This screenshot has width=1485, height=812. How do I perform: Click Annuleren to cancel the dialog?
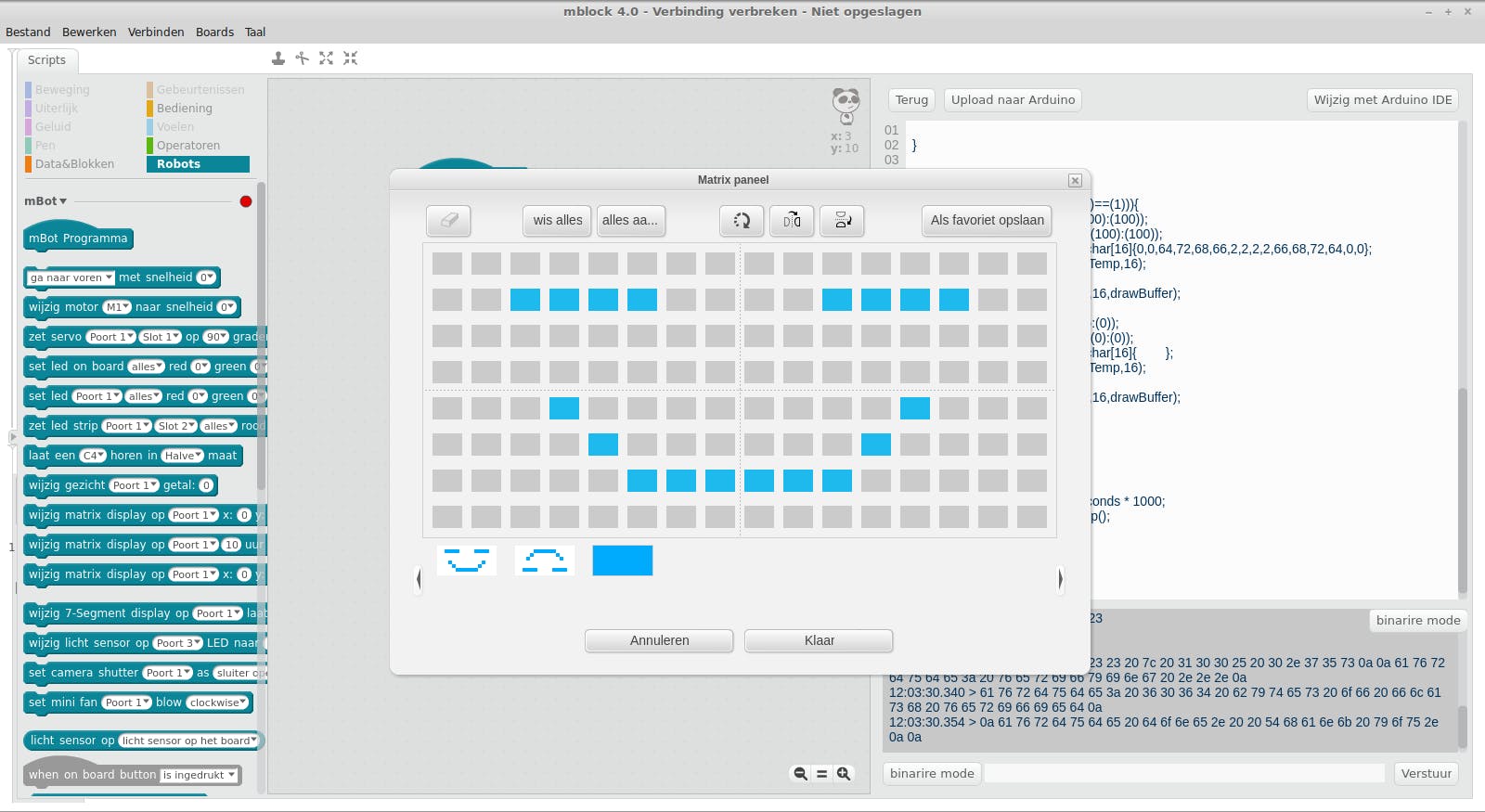pos(659,640)
